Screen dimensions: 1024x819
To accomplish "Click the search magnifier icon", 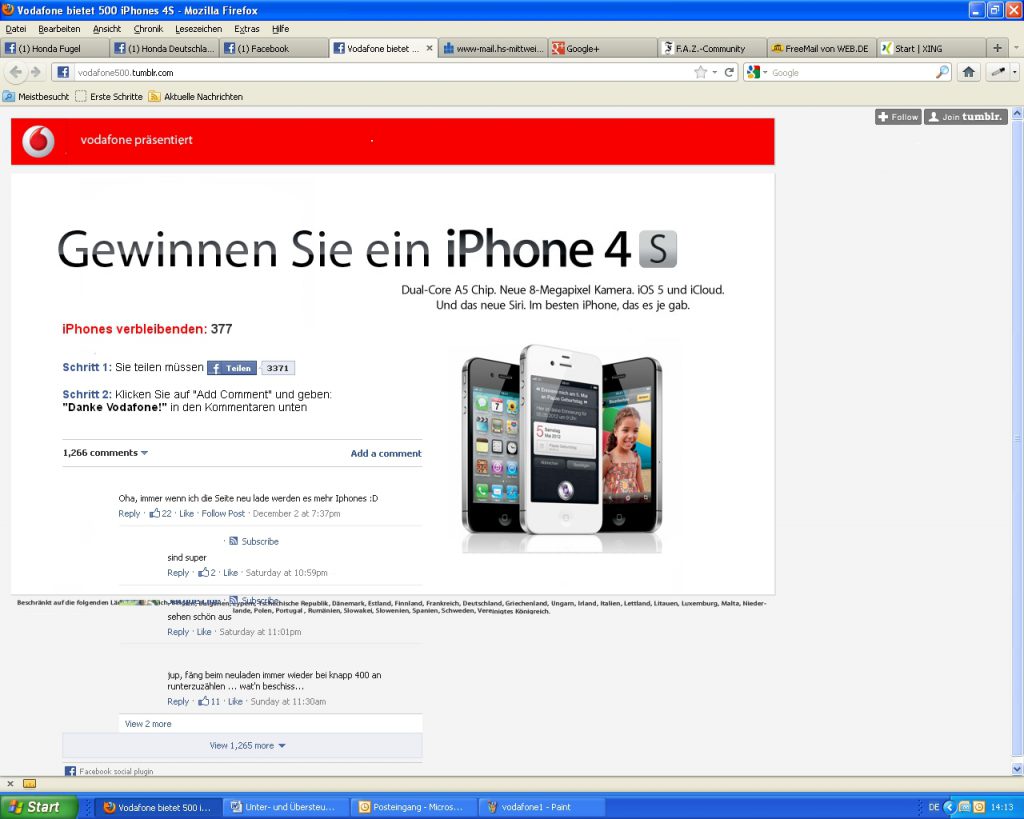I will pyautogui.click(x=942, y=72).
